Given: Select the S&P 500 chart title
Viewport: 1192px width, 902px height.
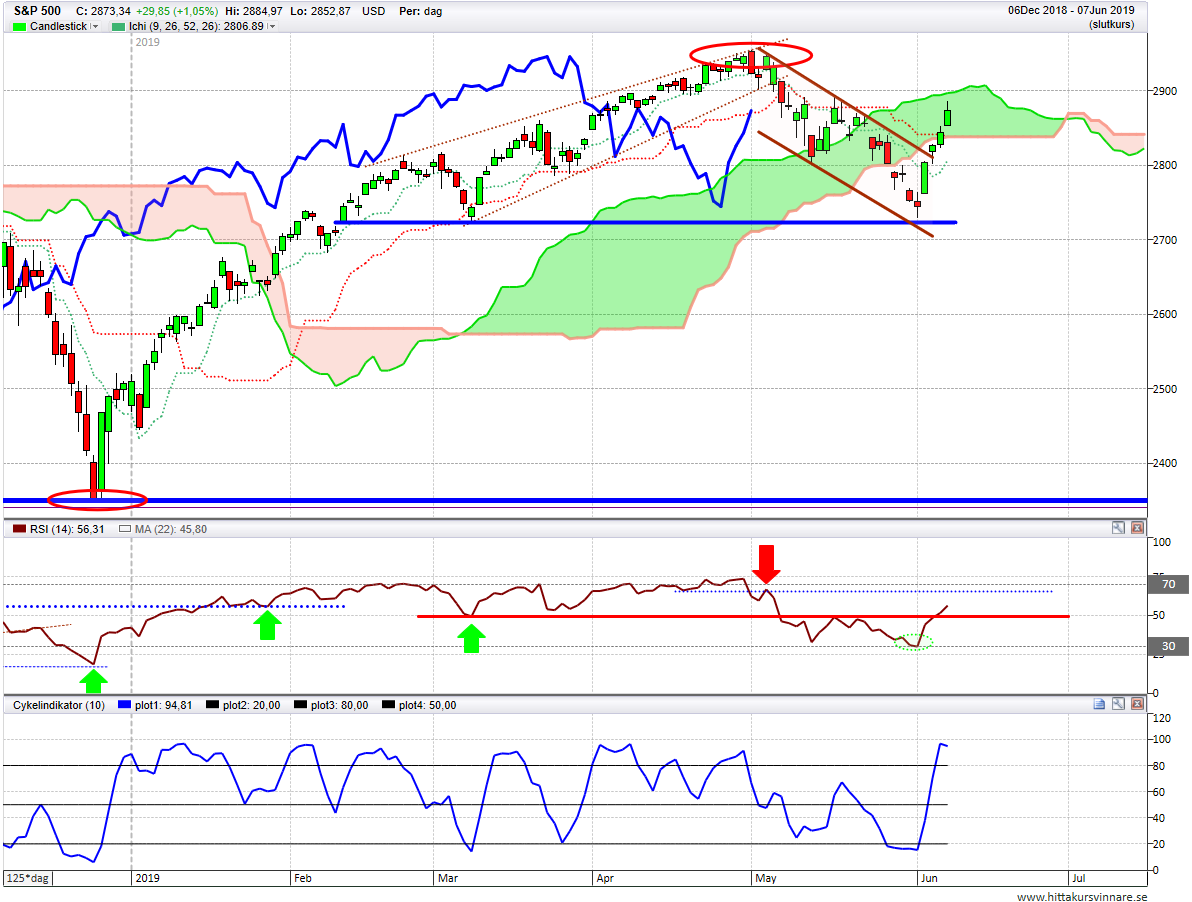Looking at the screenshot, I should (x=37, y=11).
